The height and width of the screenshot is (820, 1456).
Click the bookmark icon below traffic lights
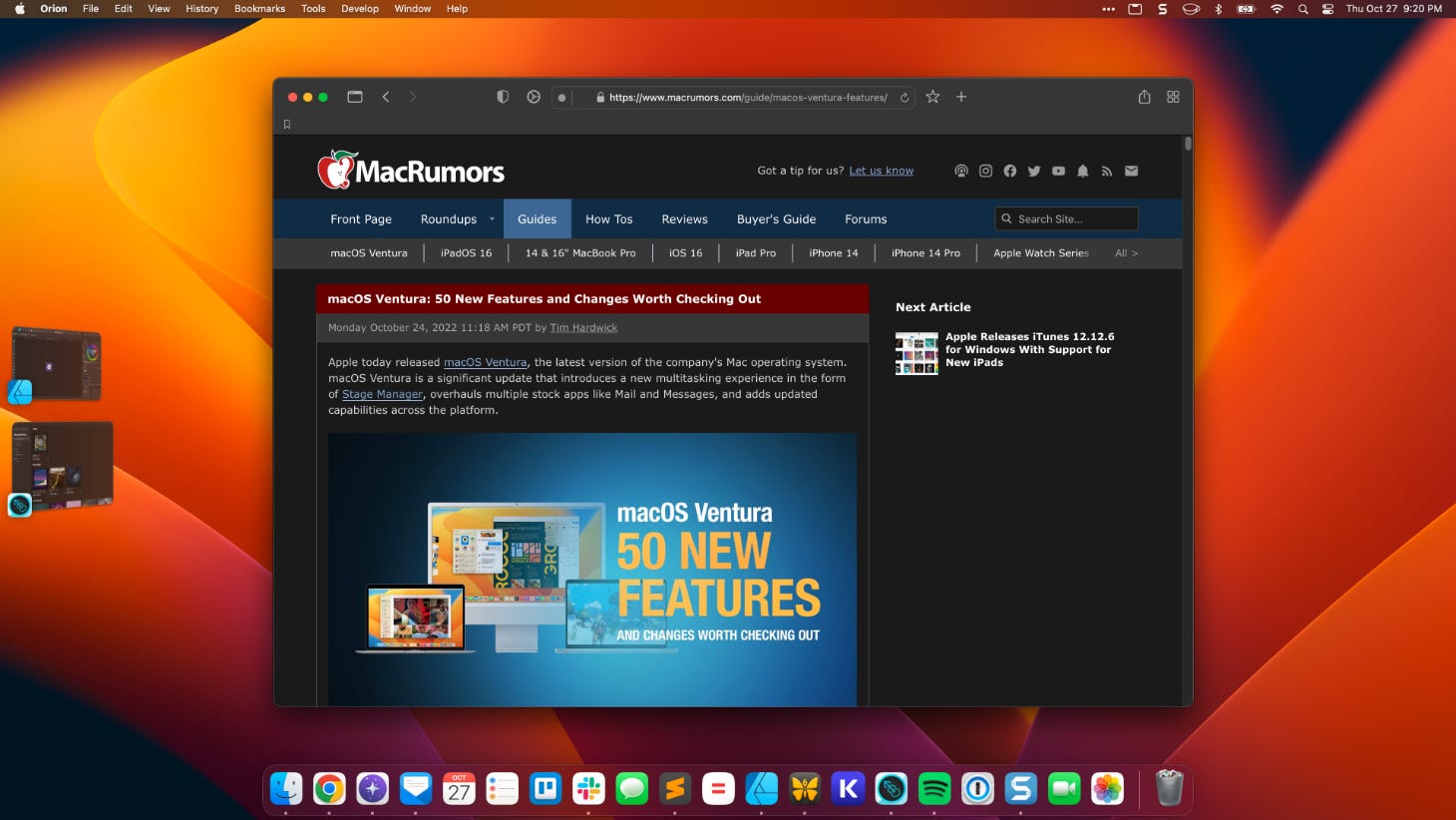pyautogui.click(x=287, y=125)
